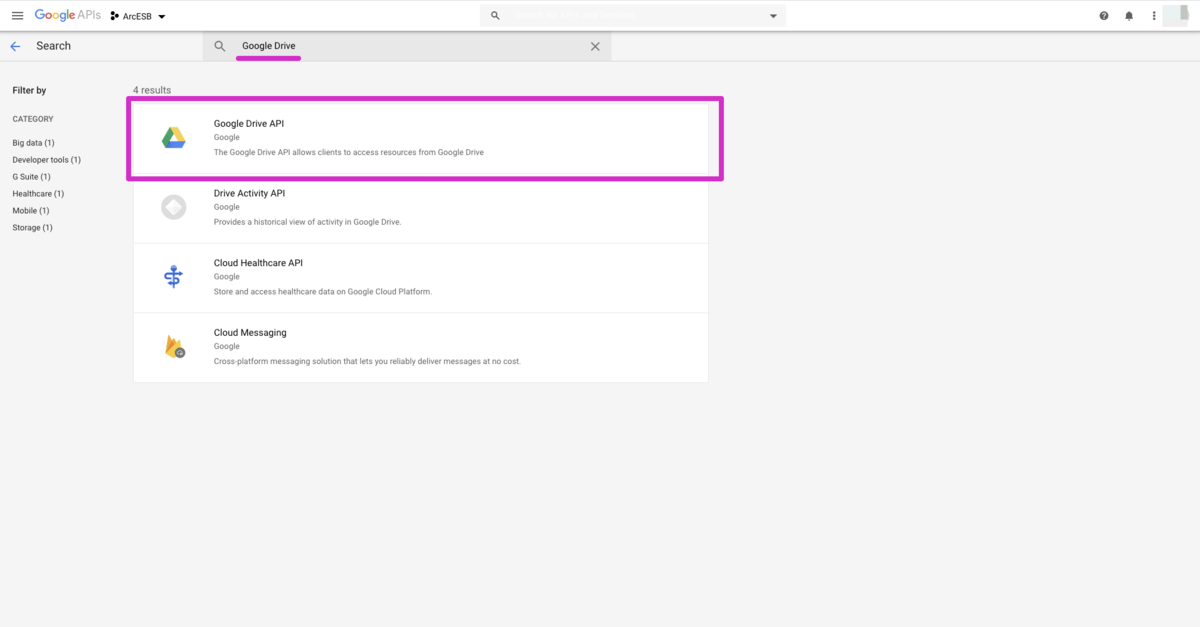This screenshot has height=627, width=1200.
Task: Click 'Provides a historical view' description
Action: [307, 222]
